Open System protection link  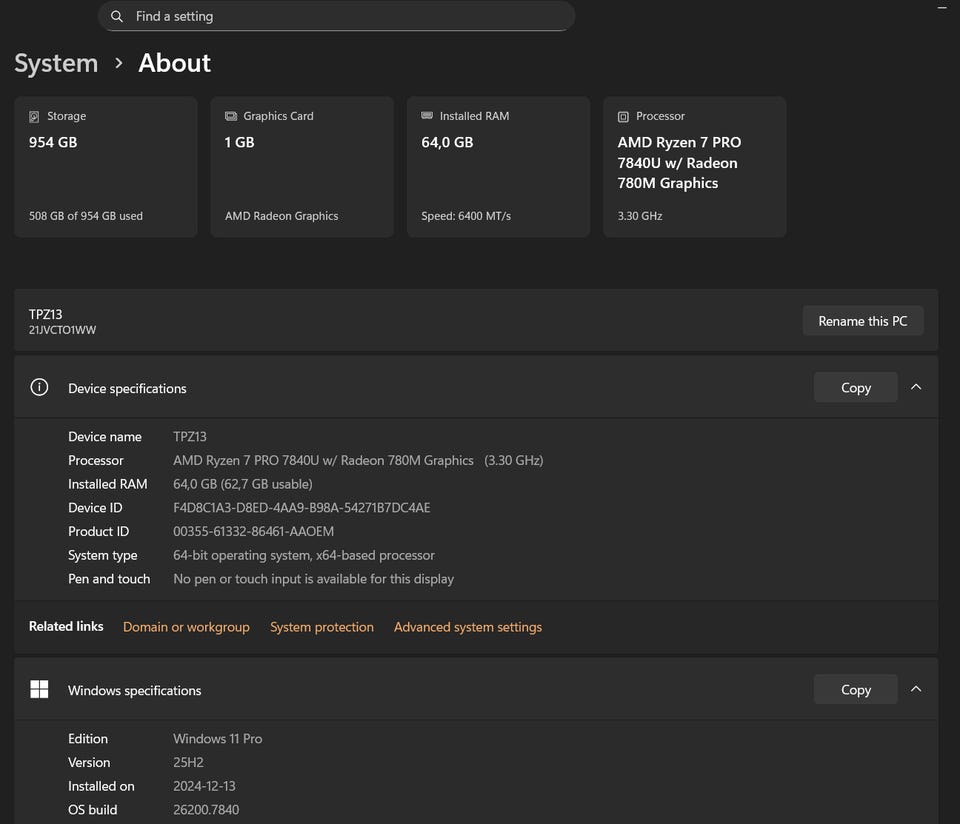321,627
